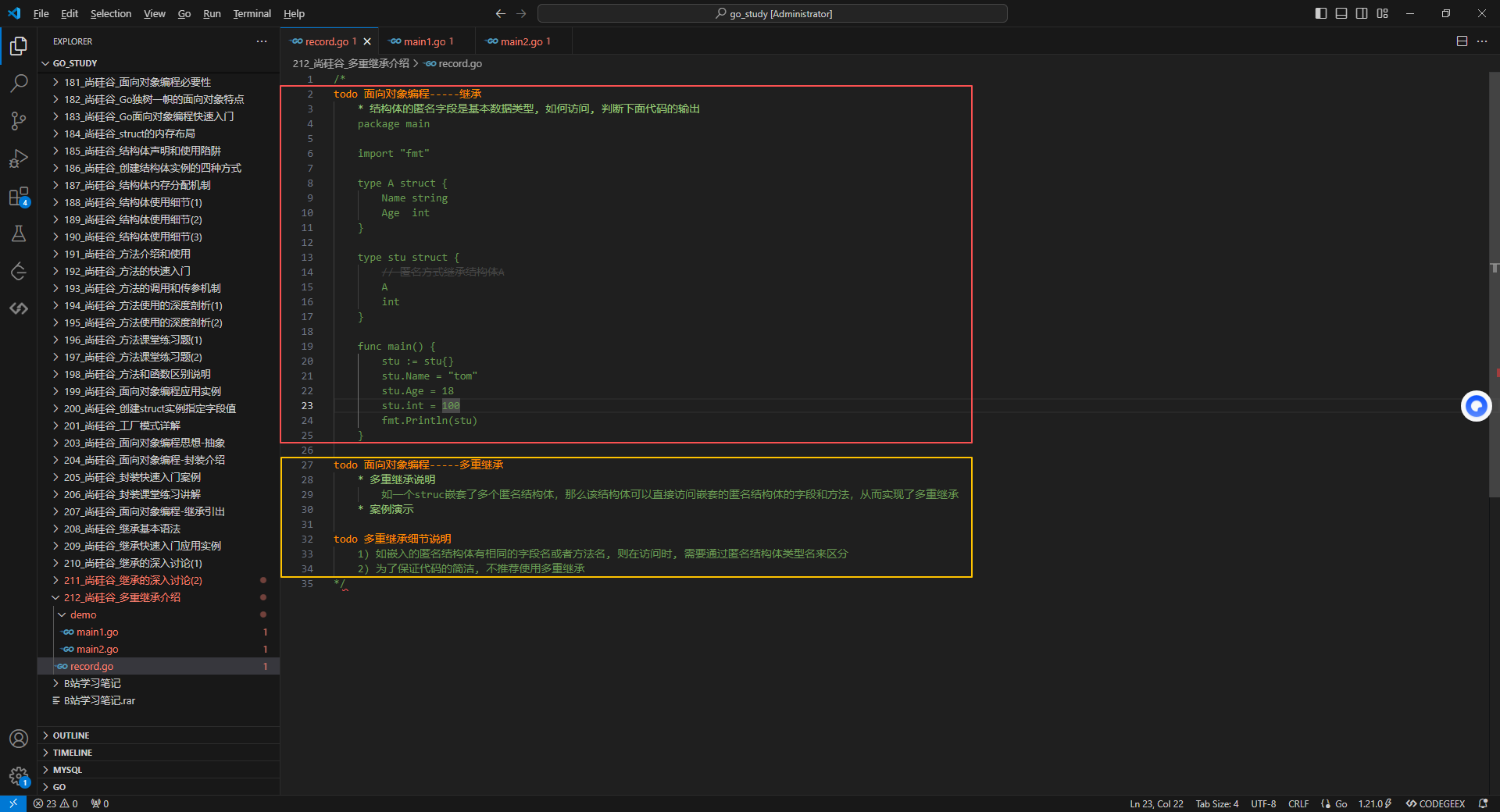Expand the OUTLINE section
The width and height of the screenshot is (1500, 812).
click(x=159, y=735)
